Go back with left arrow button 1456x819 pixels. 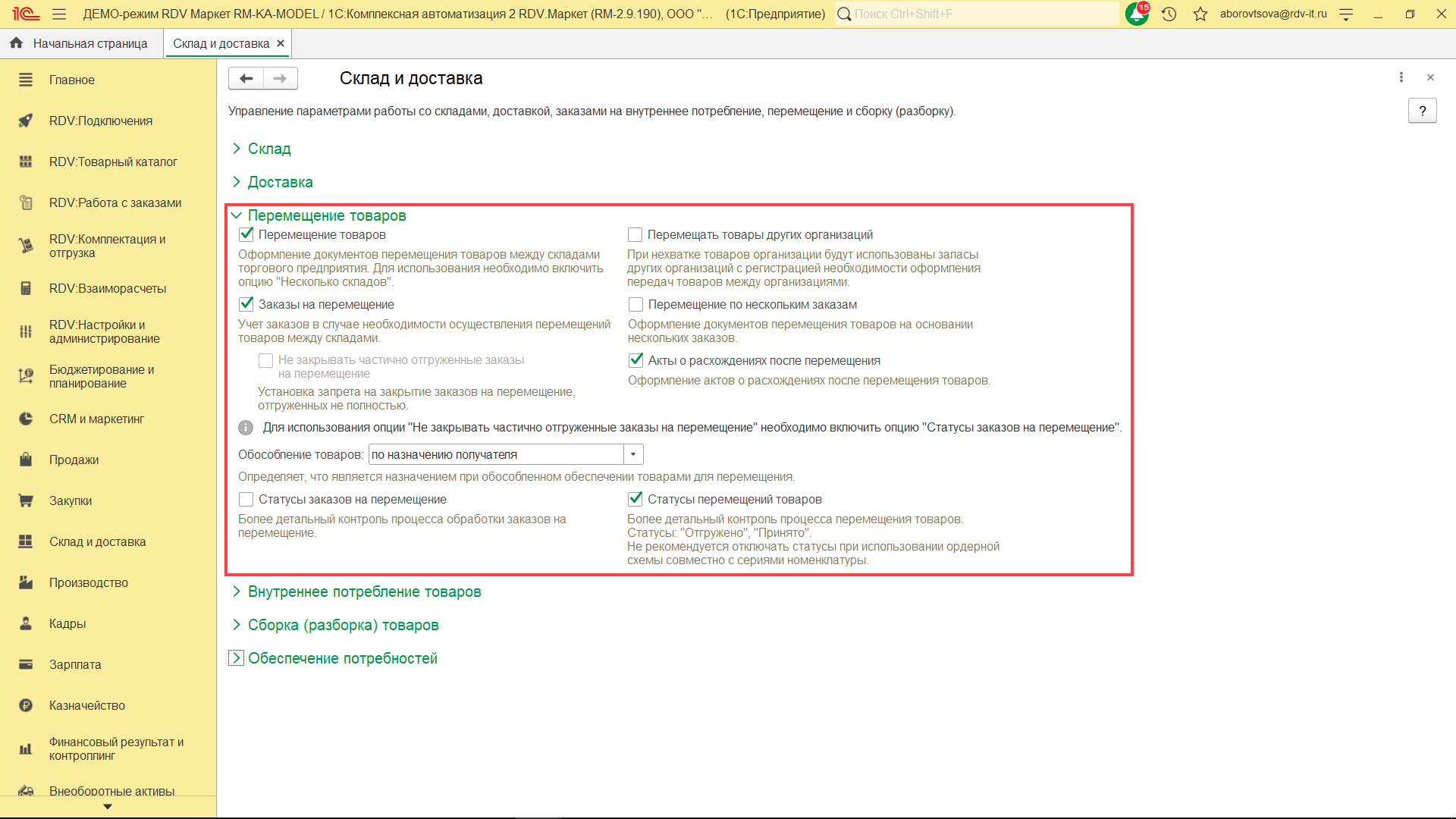click(246, 78)
